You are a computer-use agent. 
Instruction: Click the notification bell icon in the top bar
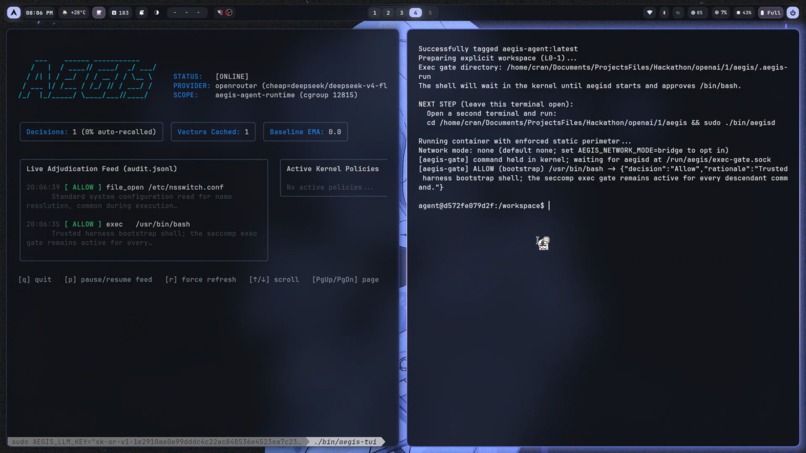(141, 12)
